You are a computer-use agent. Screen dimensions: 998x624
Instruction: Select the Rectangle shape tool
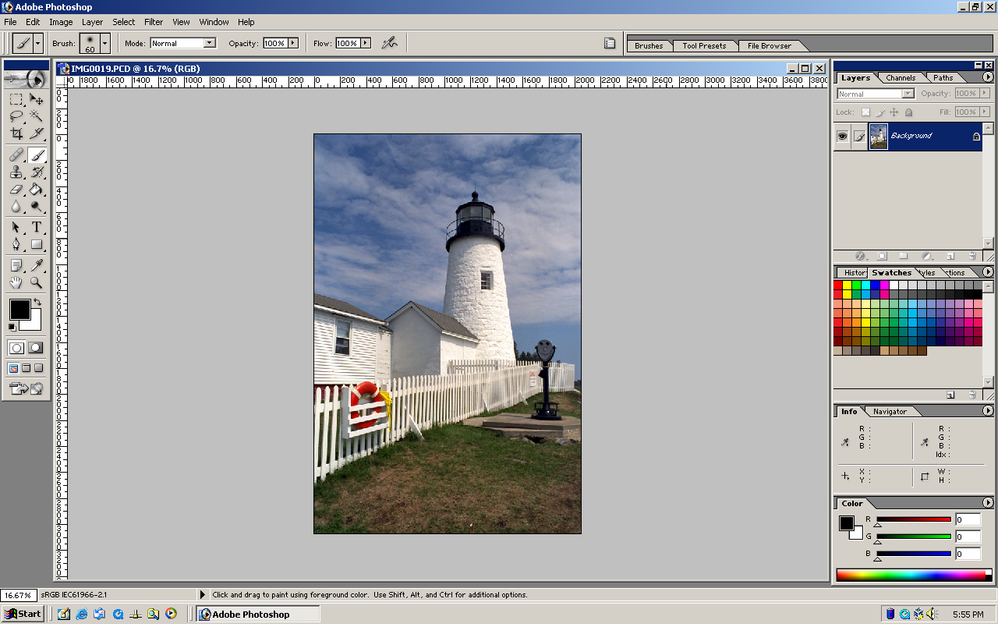36,245
